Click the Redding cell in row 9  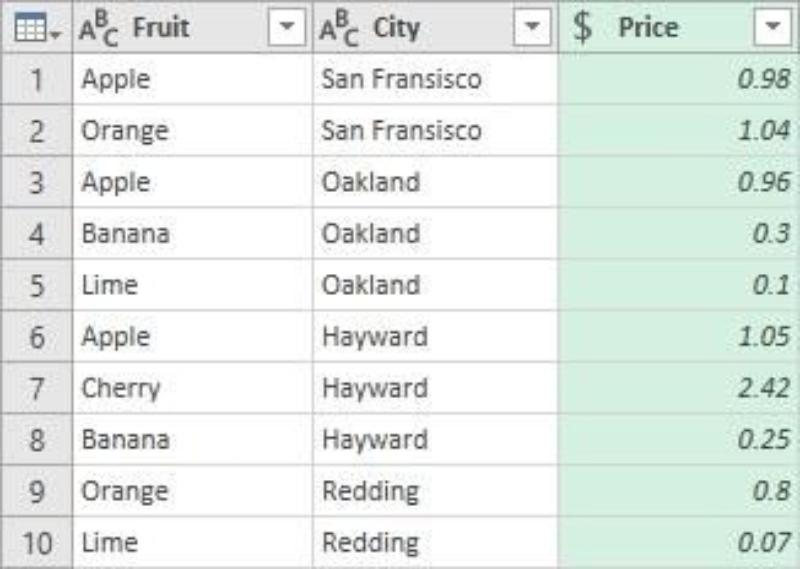(x=370, y=491)
